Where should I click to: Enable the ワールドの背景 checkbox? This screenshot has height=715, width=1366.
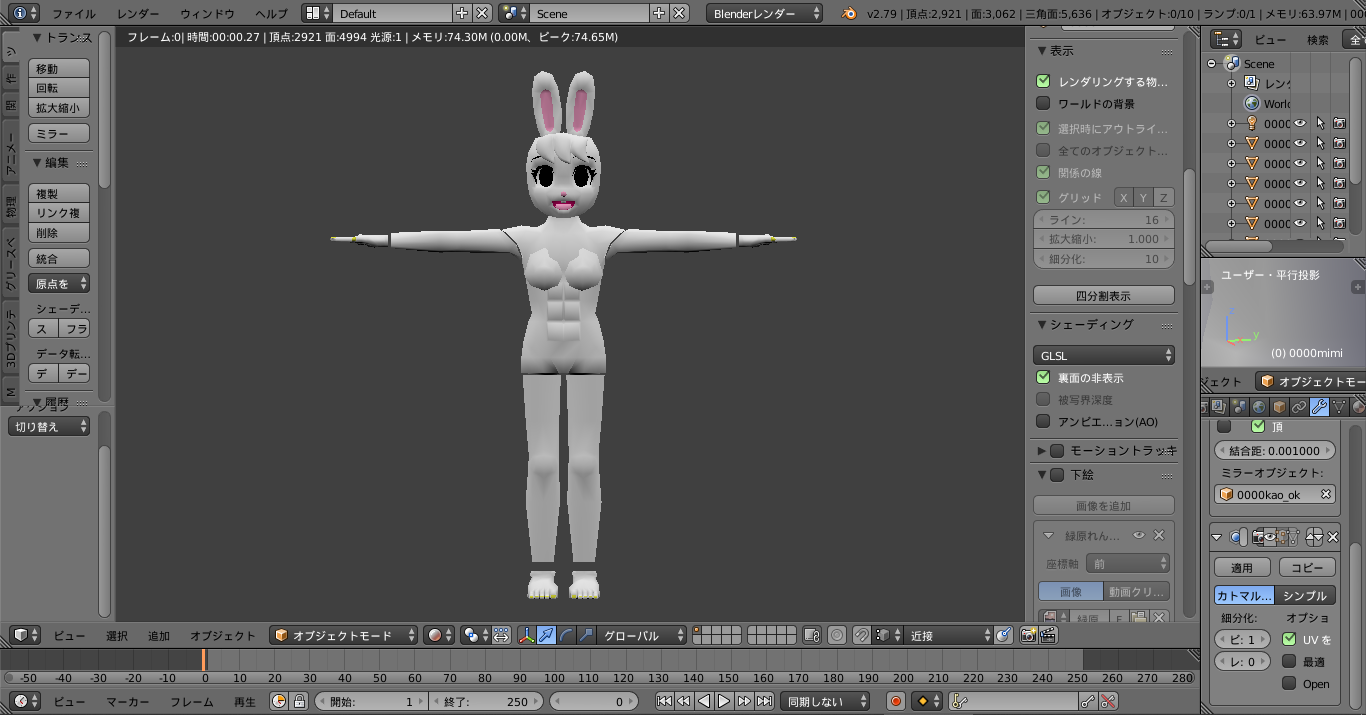pos(1043,103)
